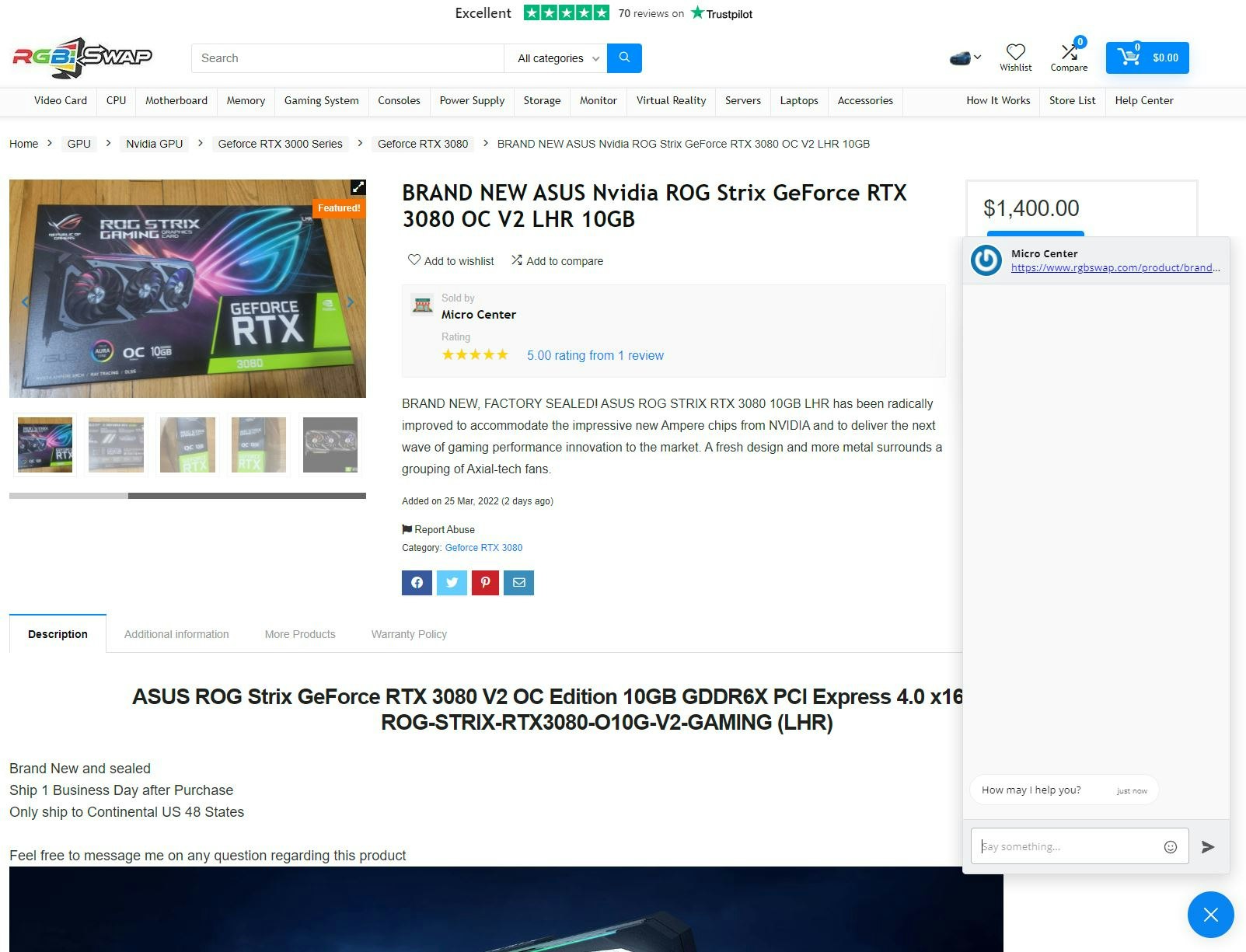Open the All categories dropdown

tap(557, 58)
